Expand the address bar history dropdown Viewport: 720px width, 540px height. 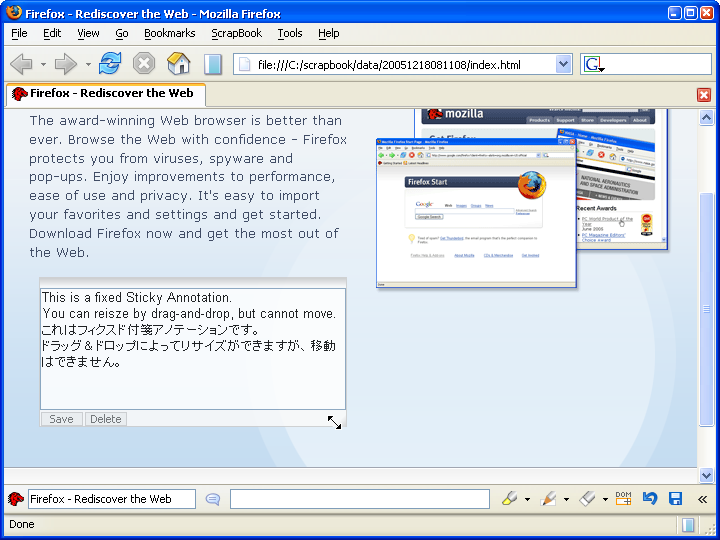pyautogui.click(x=563, y=64)
